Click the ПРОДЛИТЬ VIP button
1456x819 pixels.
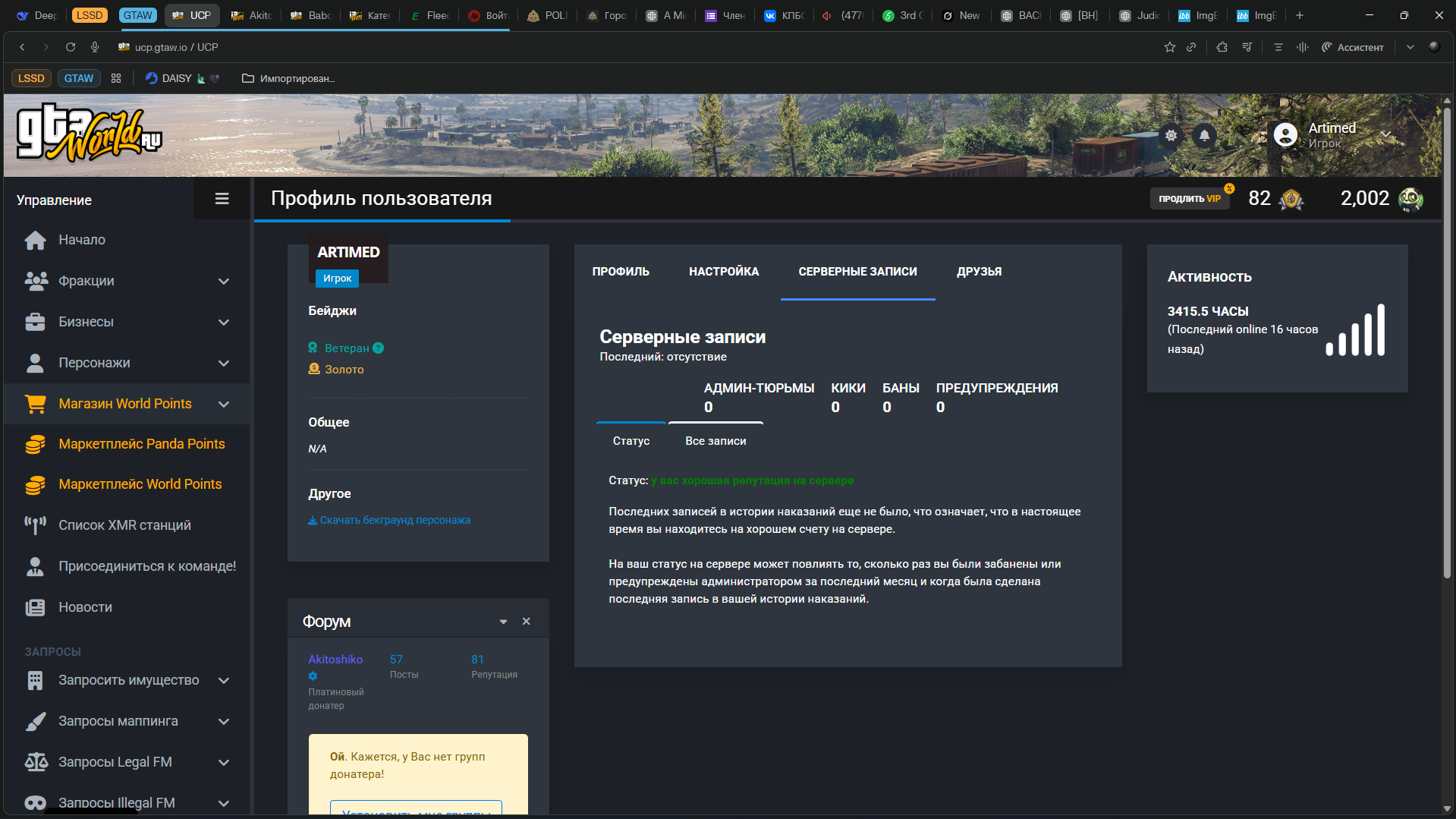click(x=1189, y=199)
